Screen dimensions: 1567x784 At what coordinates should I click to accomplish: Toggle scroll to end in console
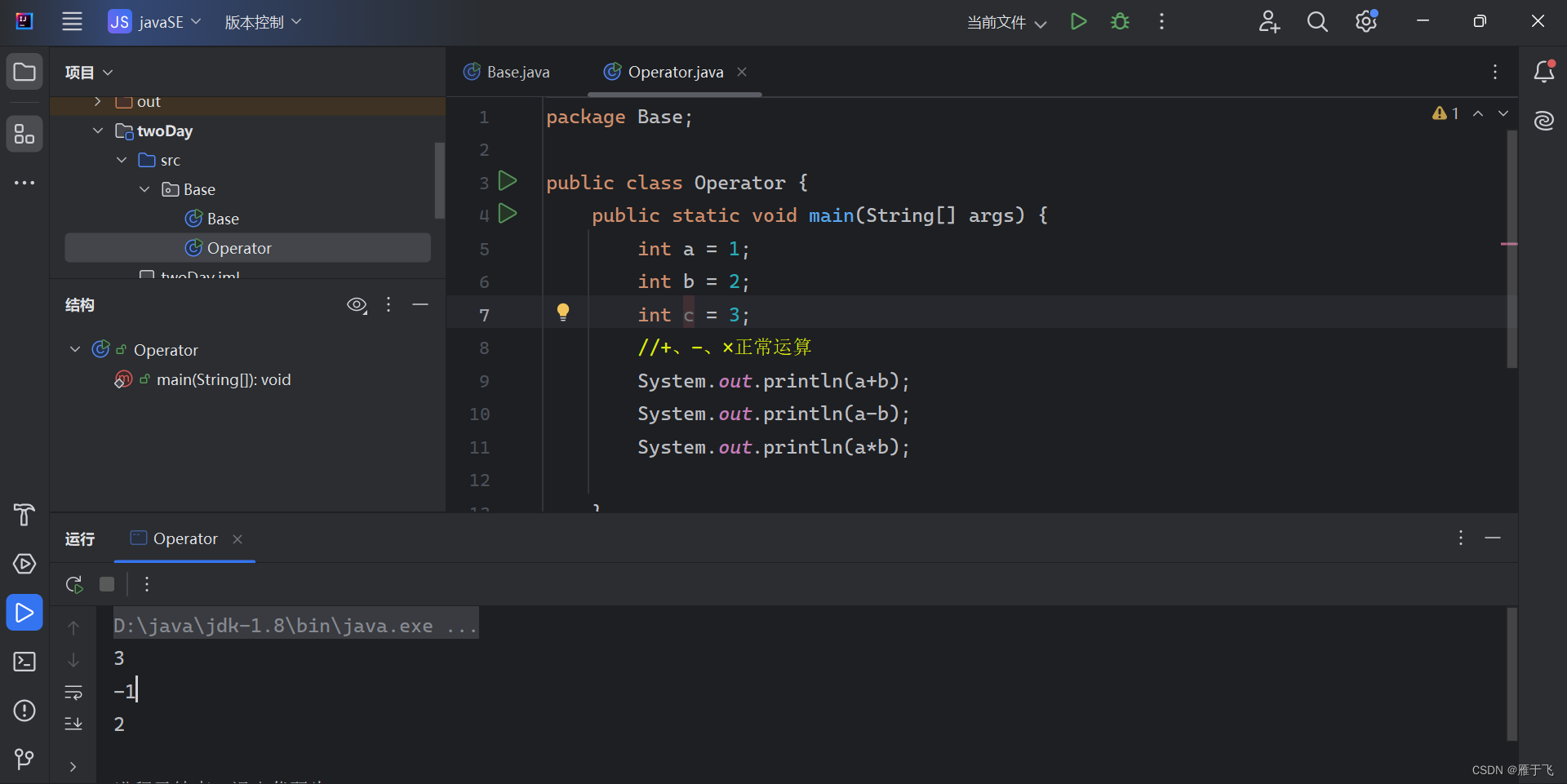pyautogui.click(x=73, y=724)
